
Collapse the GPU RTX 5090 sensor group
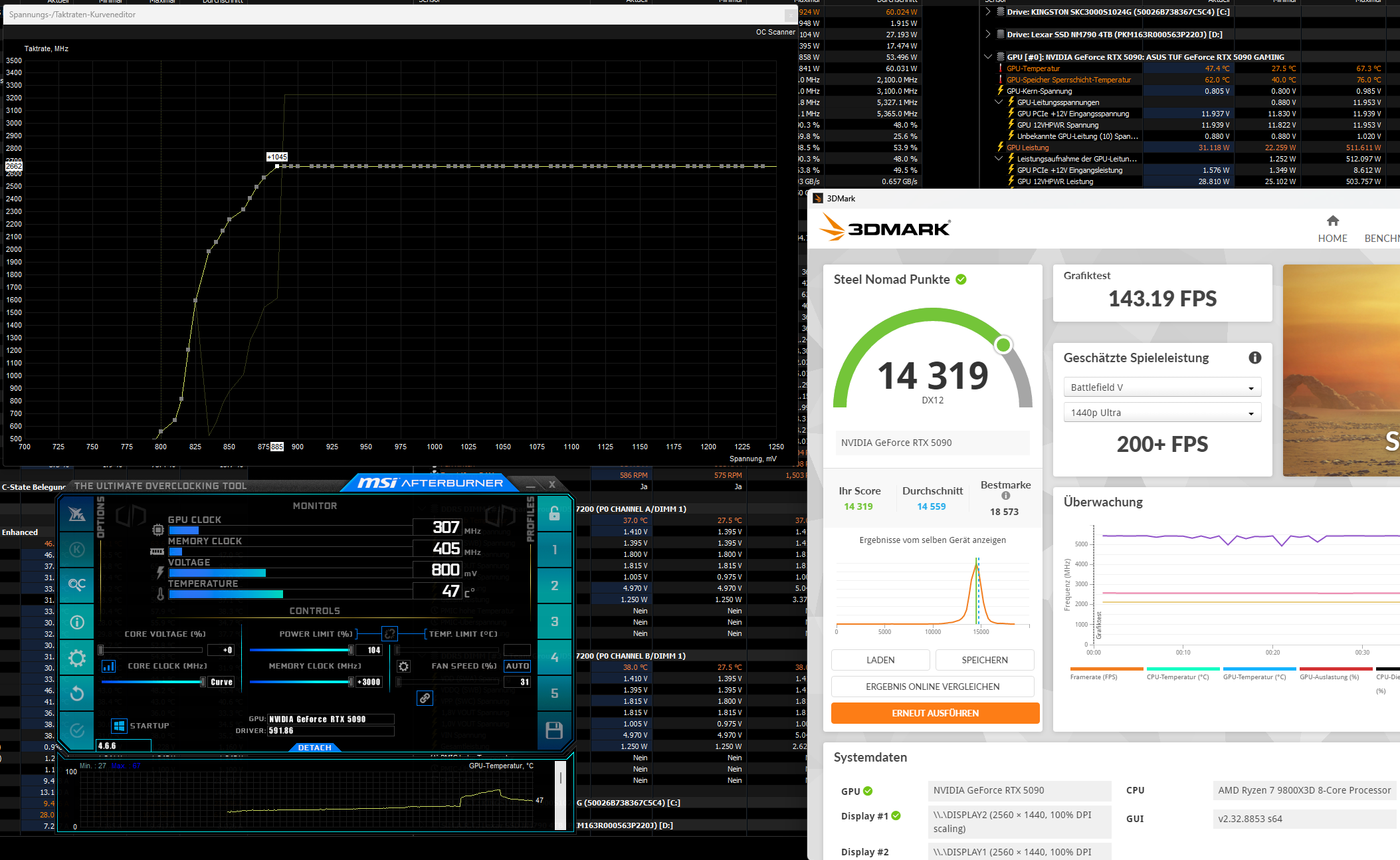tap(988, 56)
